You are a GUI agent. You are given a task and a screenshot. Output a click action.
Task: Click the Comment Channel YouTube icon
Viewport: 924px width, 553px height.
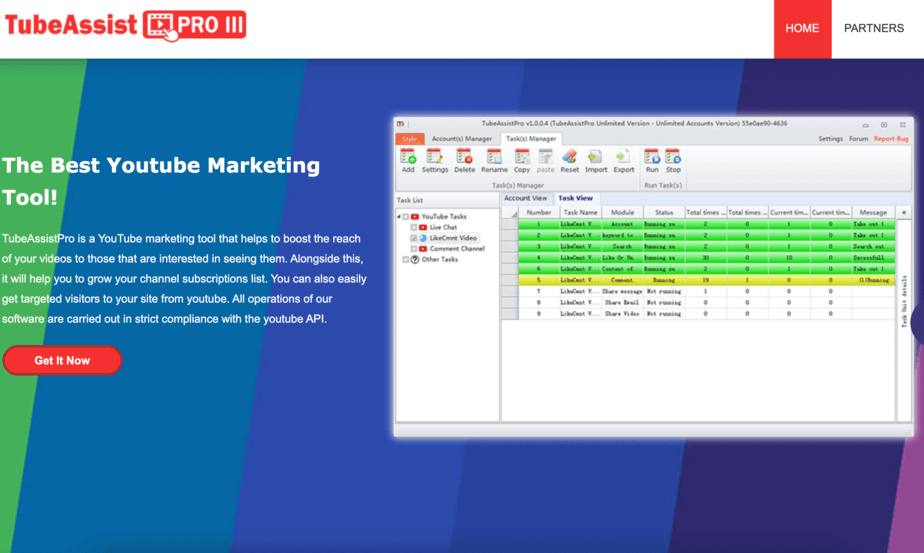pos(423,249)
